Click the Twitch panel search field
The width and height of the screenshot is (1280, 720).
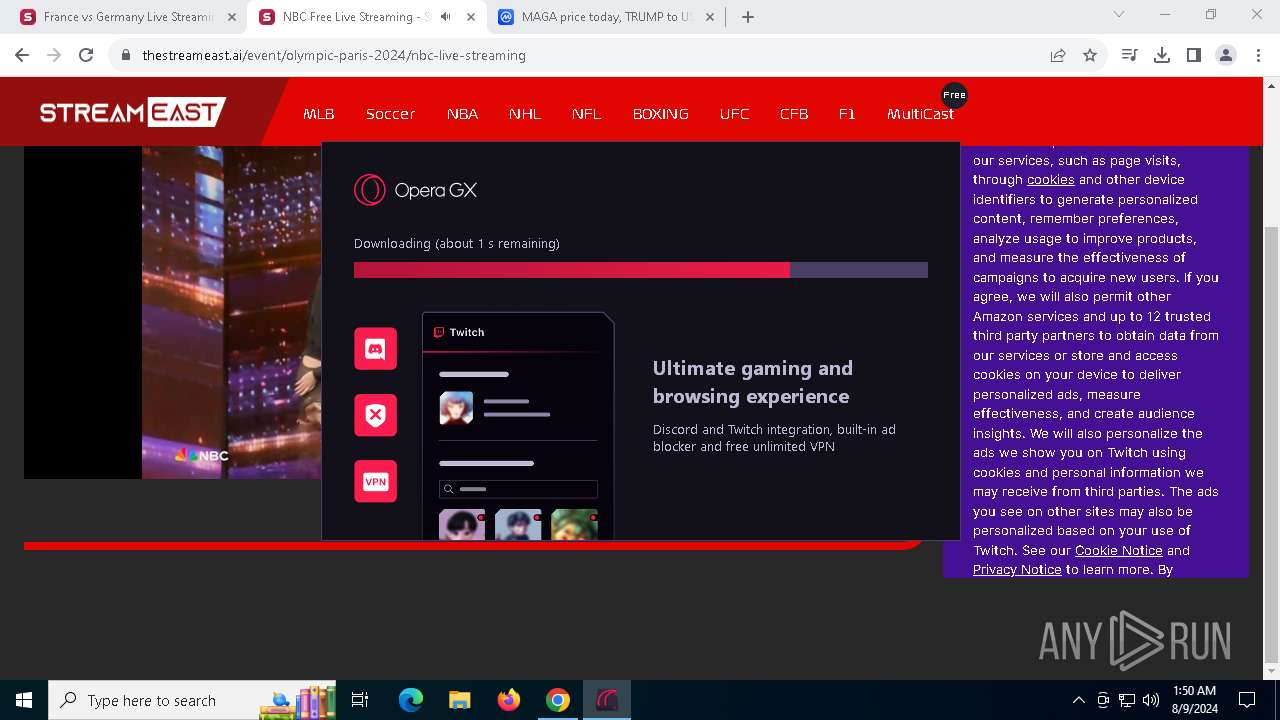click(x=518, y=489)
